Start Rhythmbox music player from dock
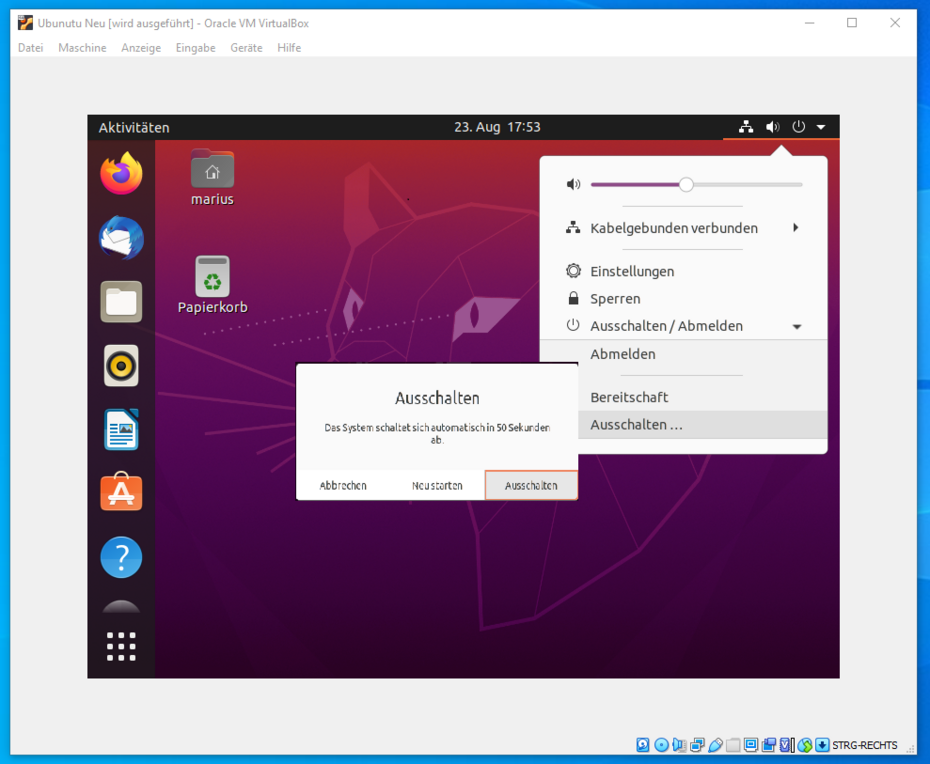 pos(121,366)
